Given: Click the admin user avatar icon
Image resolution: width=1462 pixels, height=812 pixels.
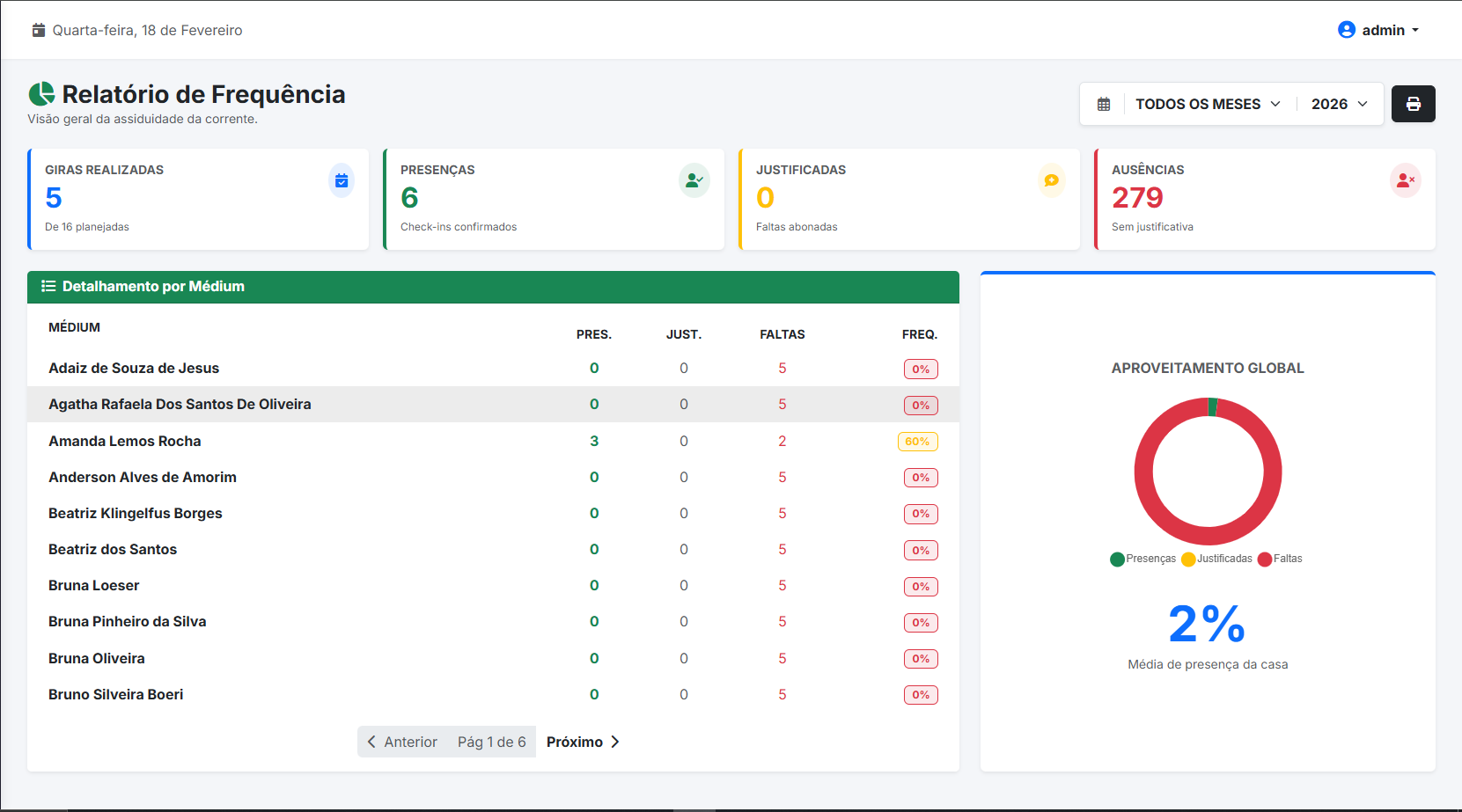Looking at the screenshot, I should click(x=1346, y=30).
